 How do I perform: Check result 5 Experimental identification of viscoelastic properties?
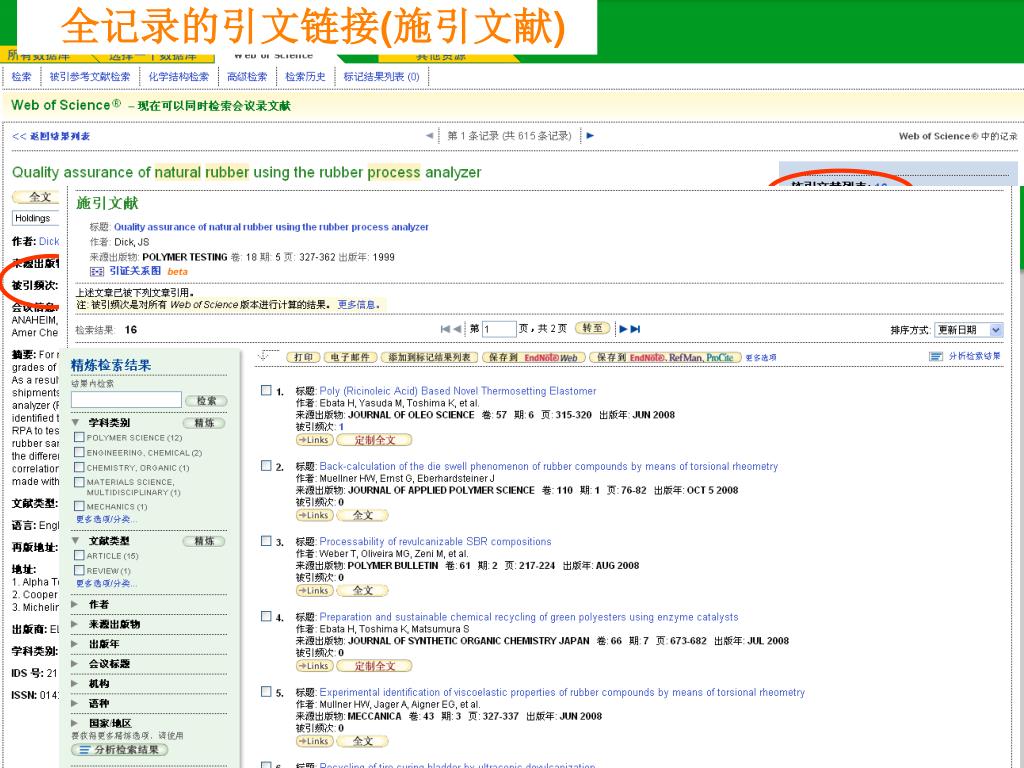point(266,692)
